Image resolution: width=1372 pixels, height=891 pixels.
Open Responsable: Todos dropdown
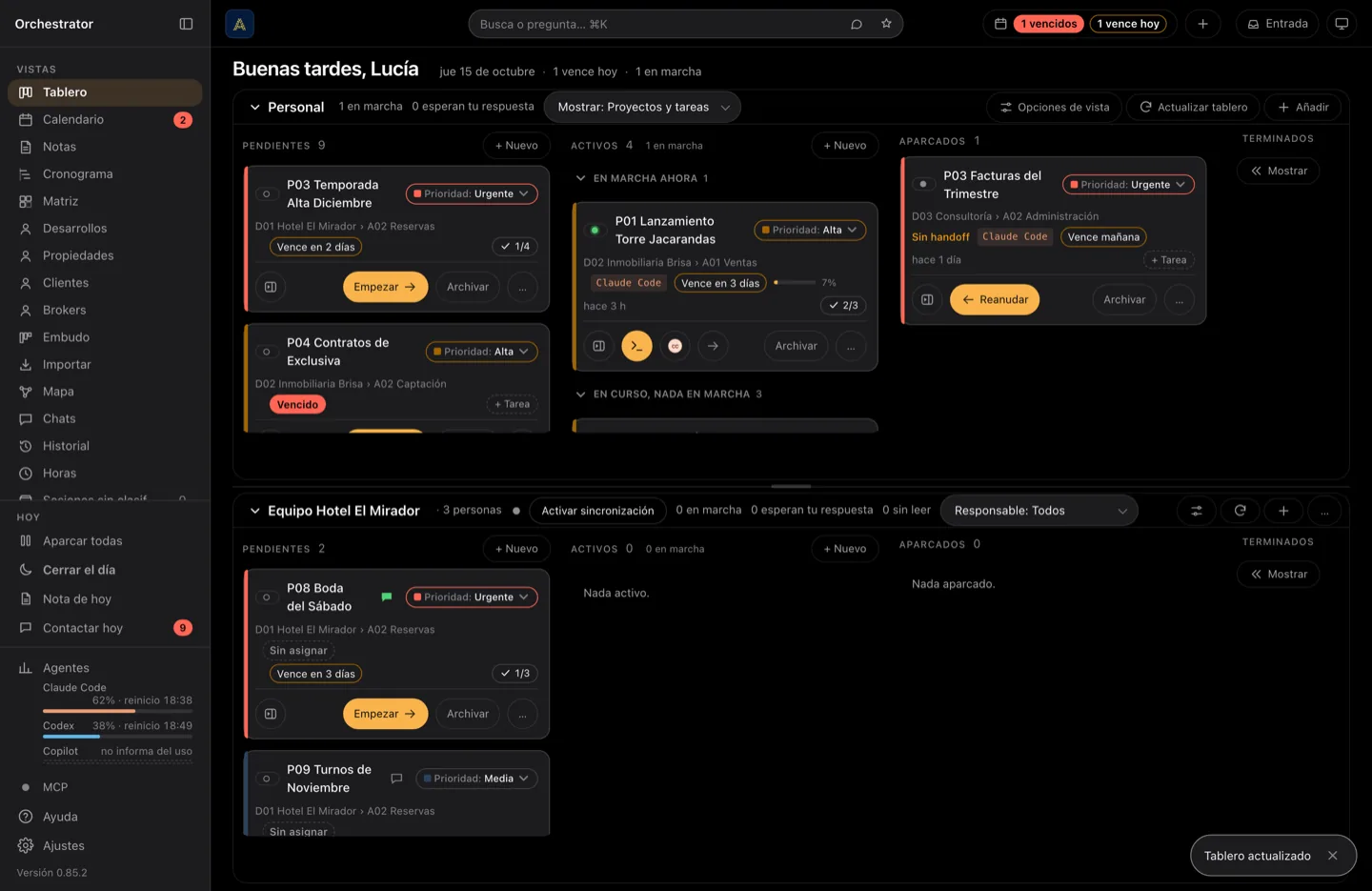[x=1039, y=511]
